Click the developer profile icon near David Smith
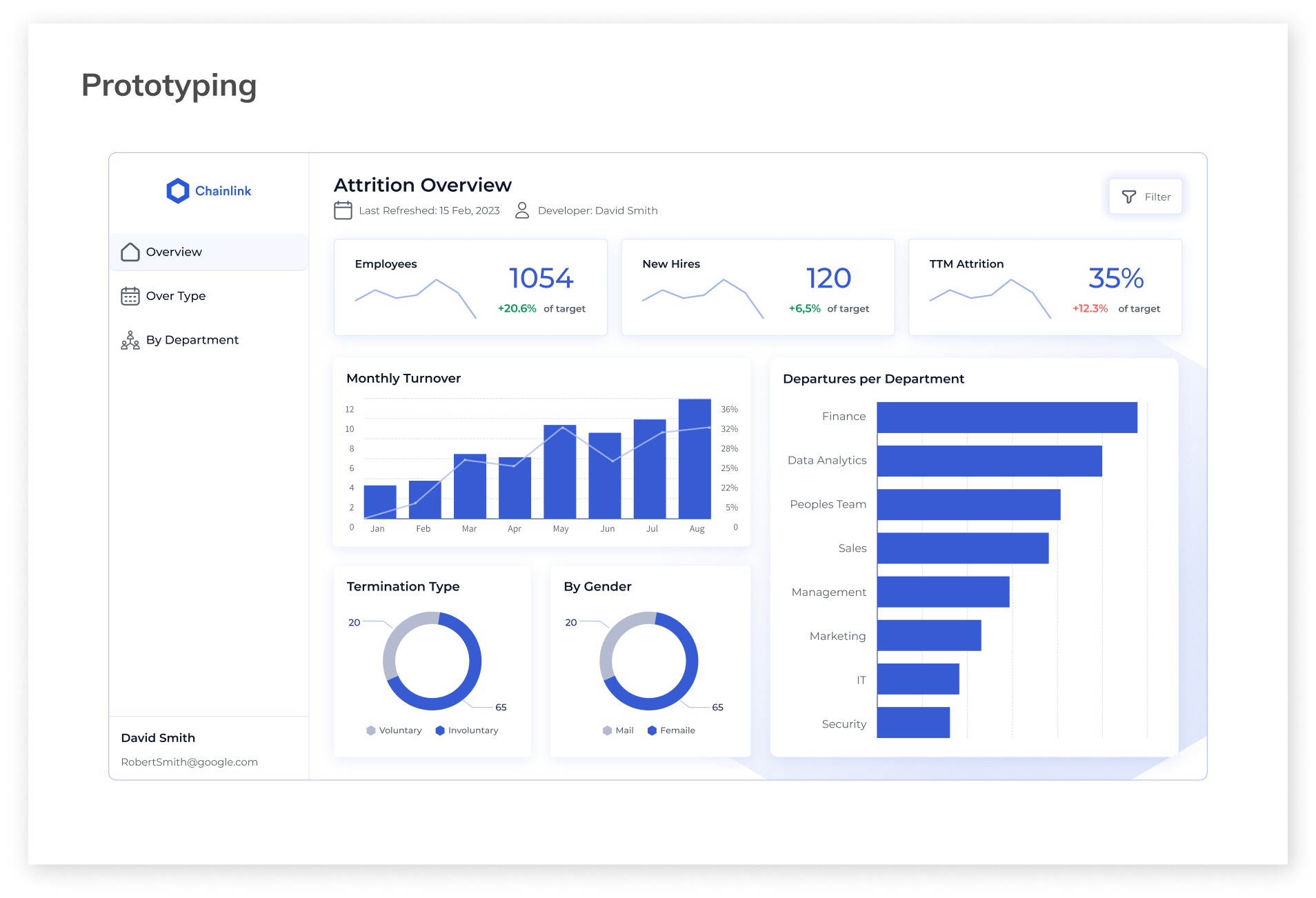The width and height of the screenshot is (1316, 898). (x=522, y=210)
